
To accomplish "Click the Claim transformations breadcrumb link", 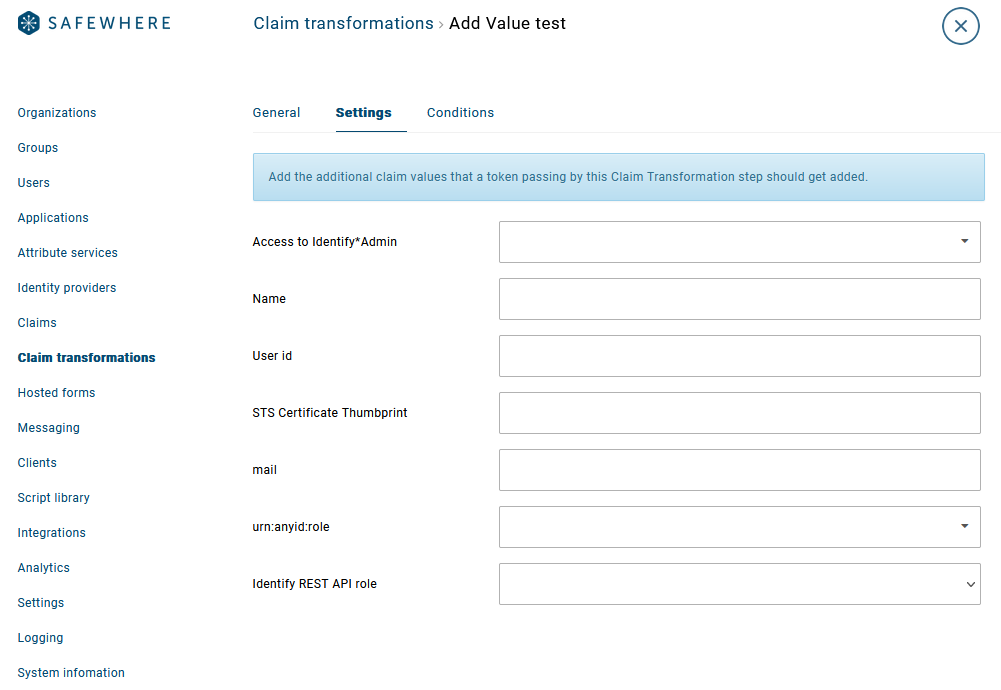I will (x=343, y=24).
